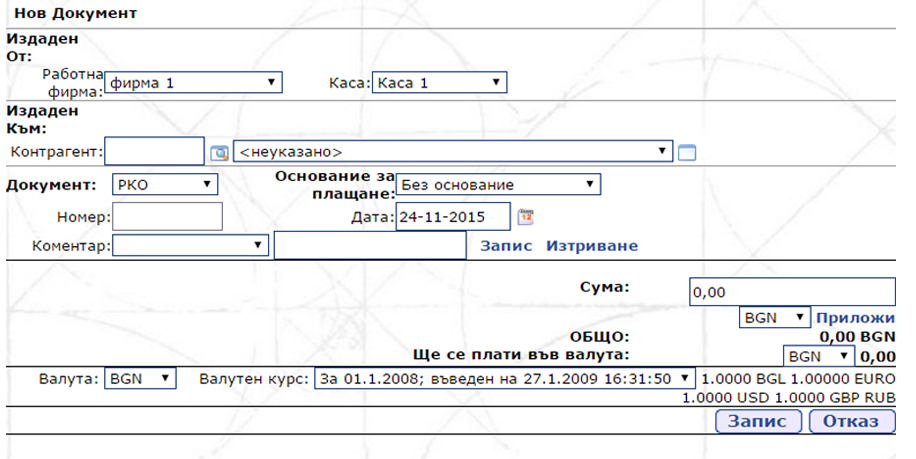Open the calendar date picker icon
The image size is (916, 459).
point(526,217)
